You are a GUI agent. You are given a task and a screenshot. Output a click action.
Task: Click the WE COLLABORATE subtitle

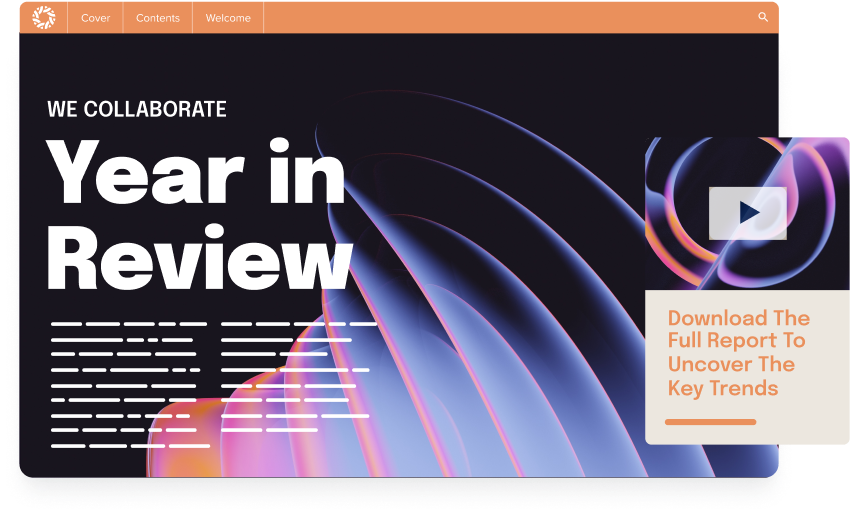click(137, 109)
